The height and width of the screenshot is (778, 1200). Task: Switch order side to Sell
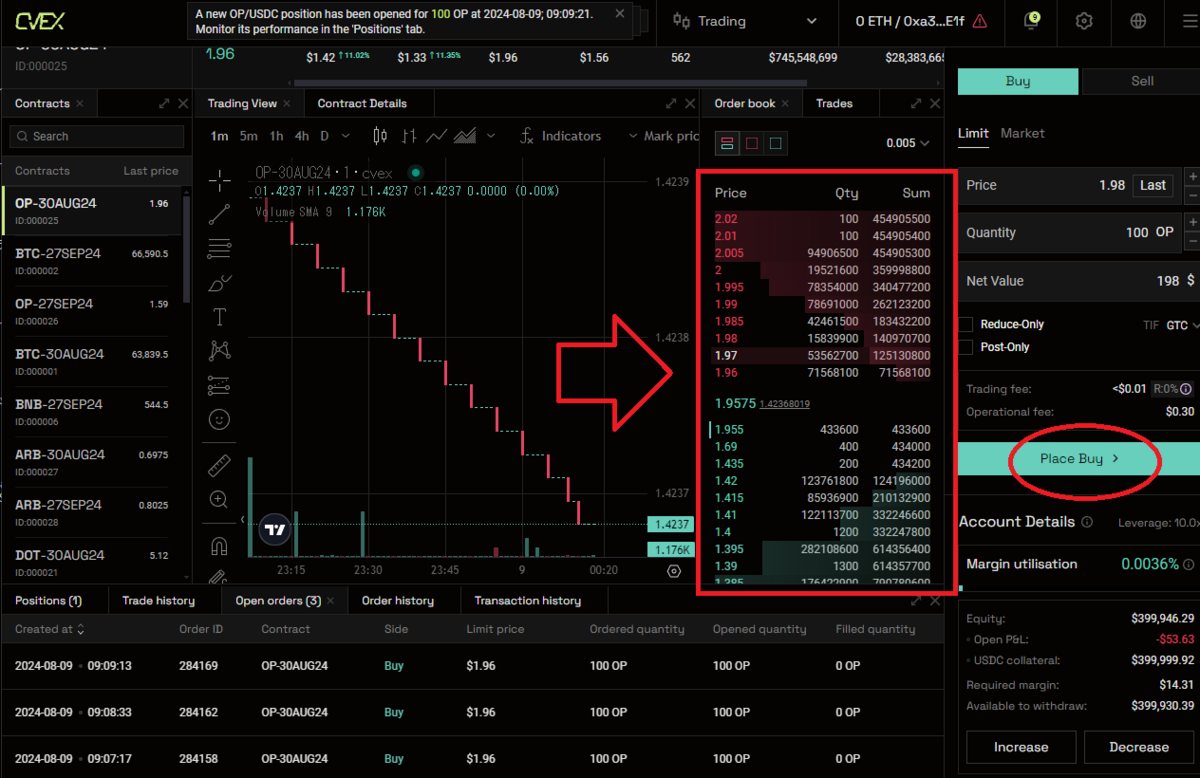[1141, 81]
